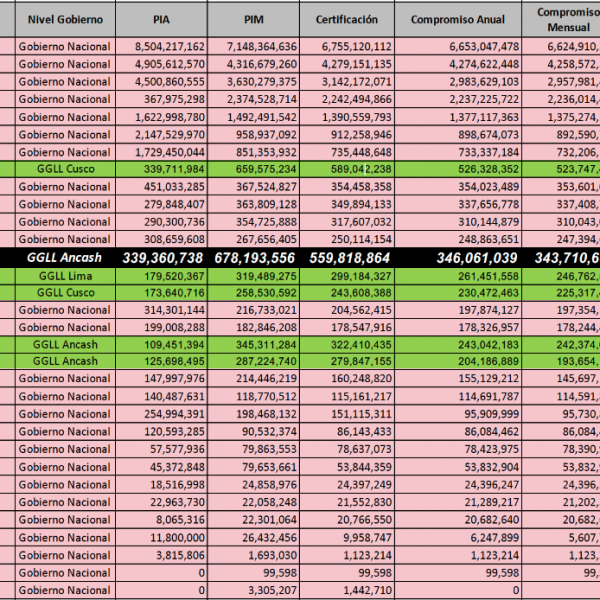Click the "PIM" column header

tap(254, 19)
